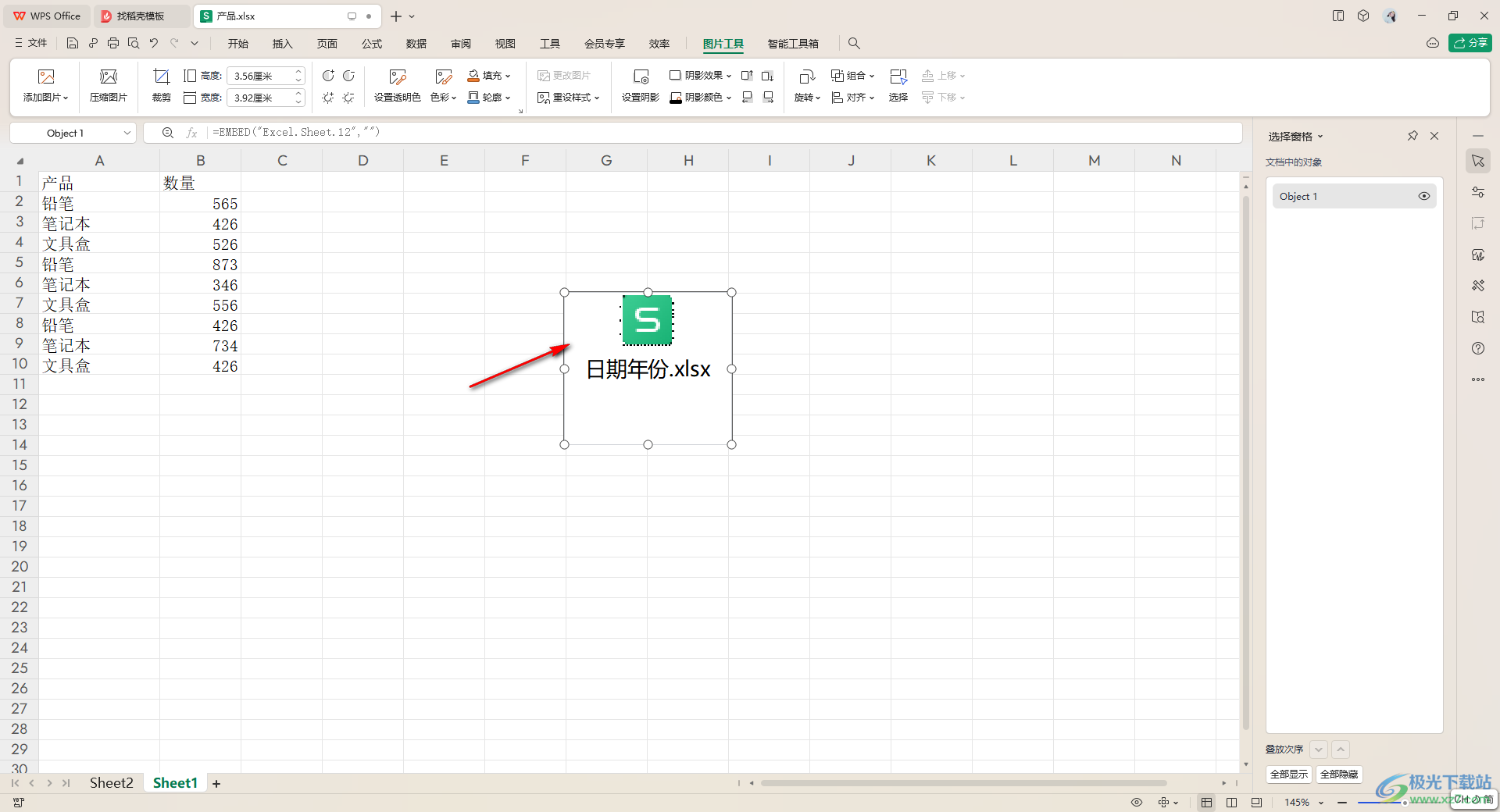This screenshot has width=1500, height=812.
Task: Pin the 选择窗格 pane
Action: [x=1412, y=136]
